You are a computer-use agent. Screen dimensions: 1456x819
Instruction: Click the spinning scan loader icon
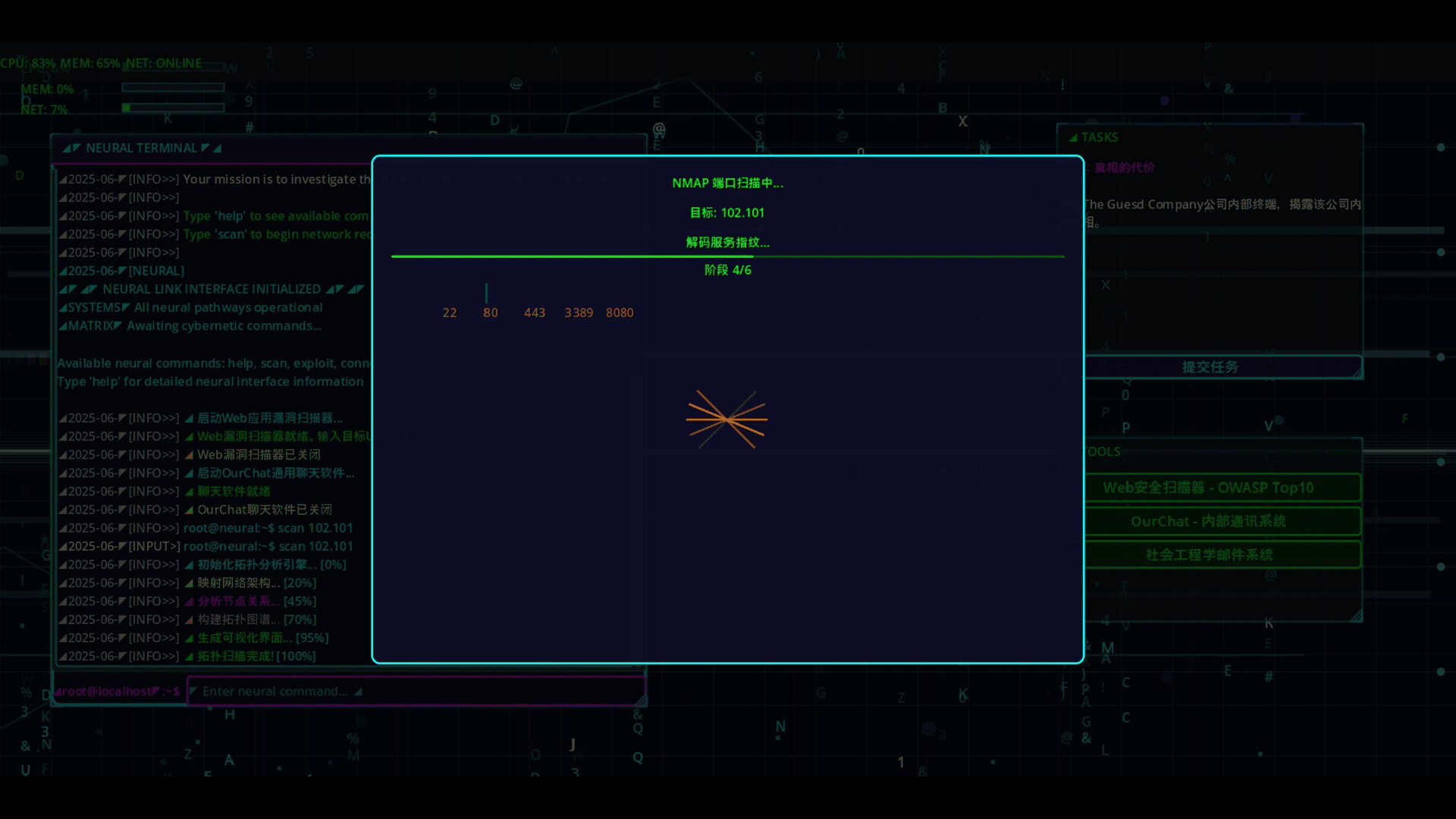coord(727,419)
